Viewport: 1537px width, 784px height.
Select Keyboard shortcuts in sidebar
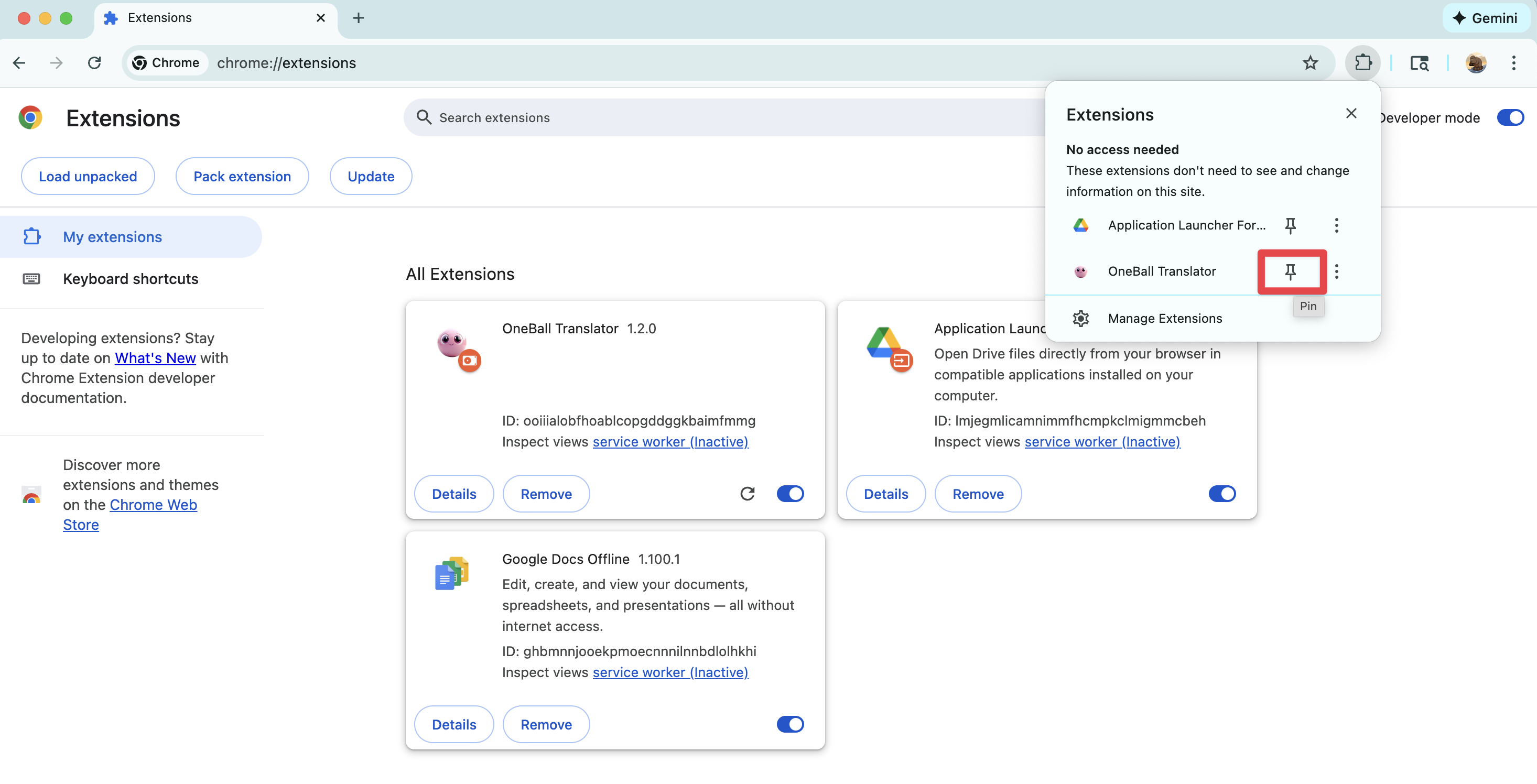point(130,279)
